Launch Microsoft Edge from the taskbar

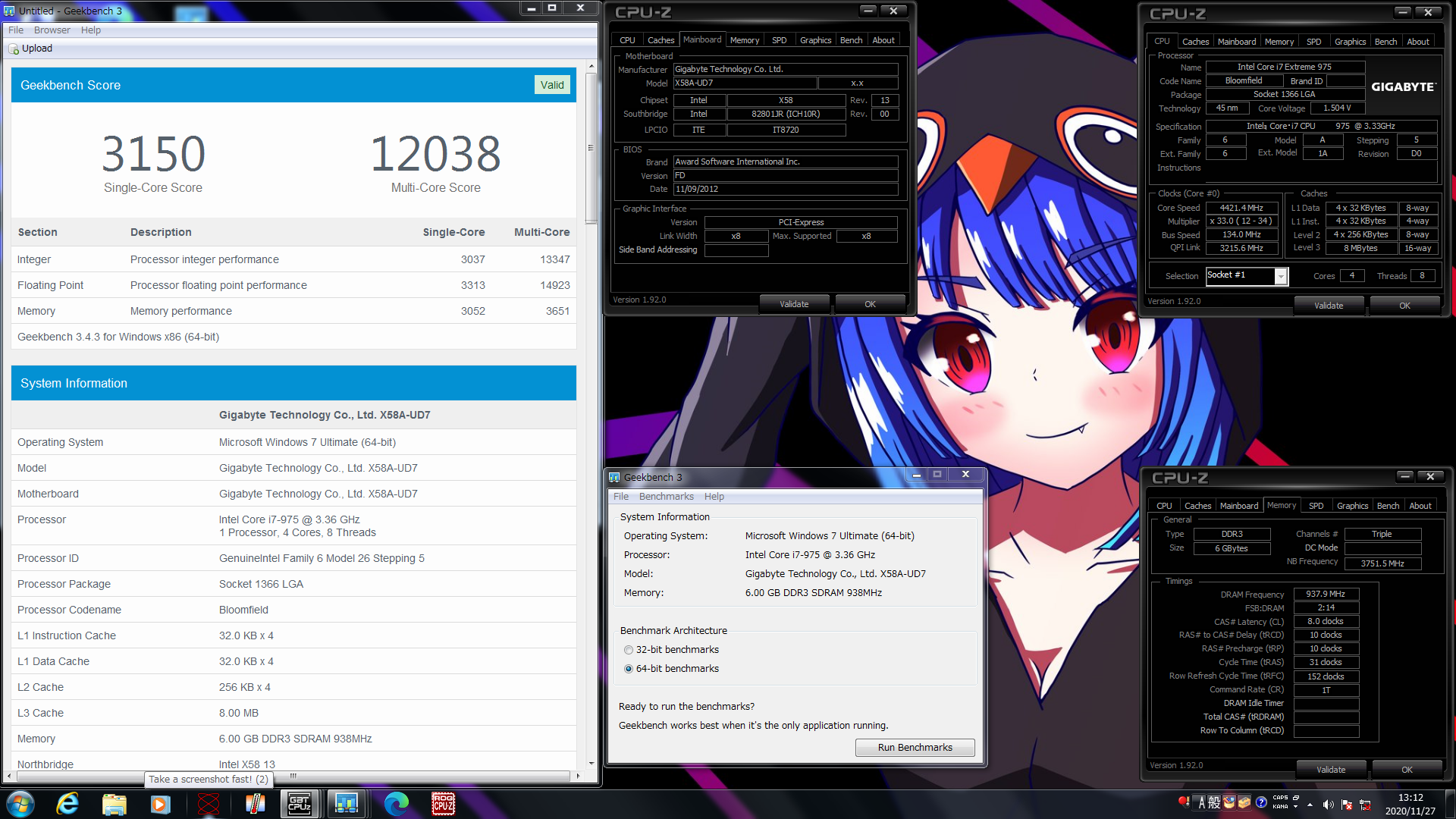396,804
